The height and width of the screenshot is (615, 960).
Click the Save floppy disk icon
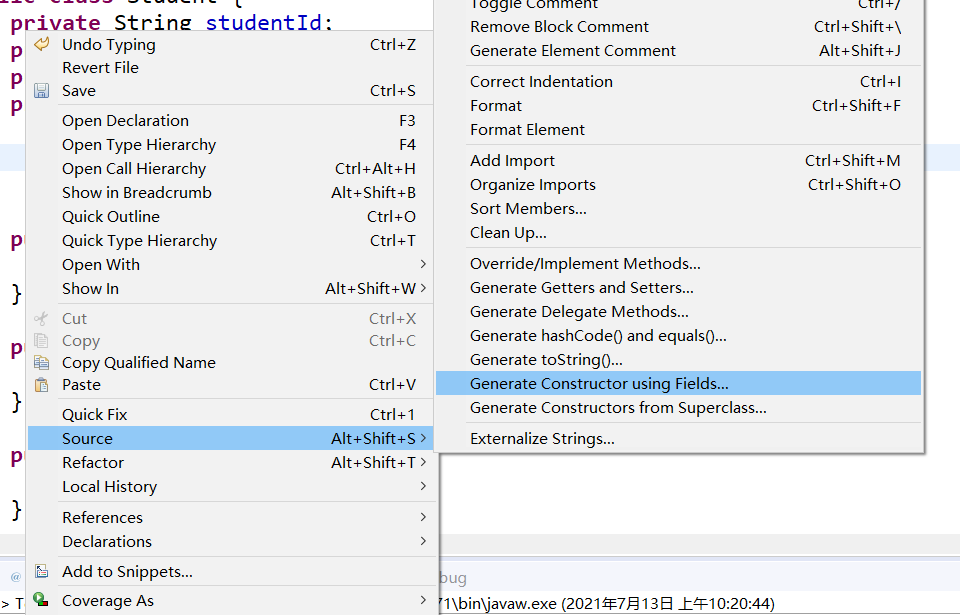[x=41, y=91]
